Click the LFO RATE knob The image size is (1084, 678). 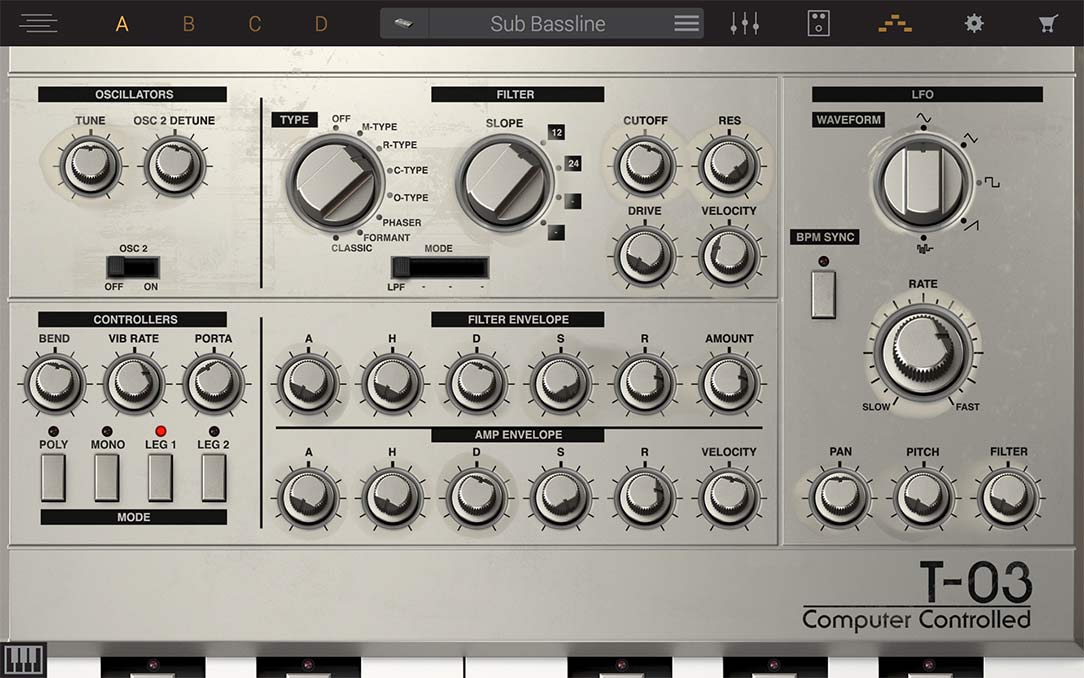click(x=922, y=350)
